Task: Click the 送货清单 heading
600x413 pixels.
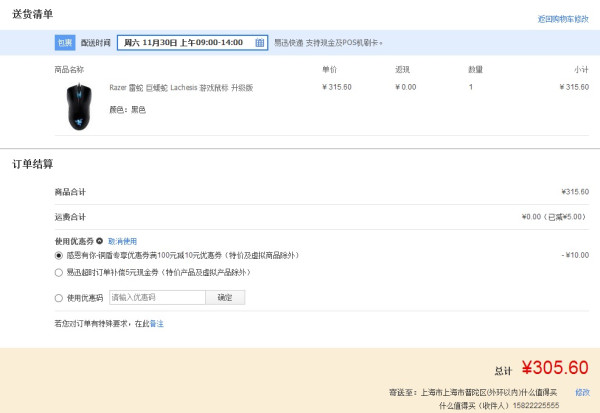Action: 33,14
